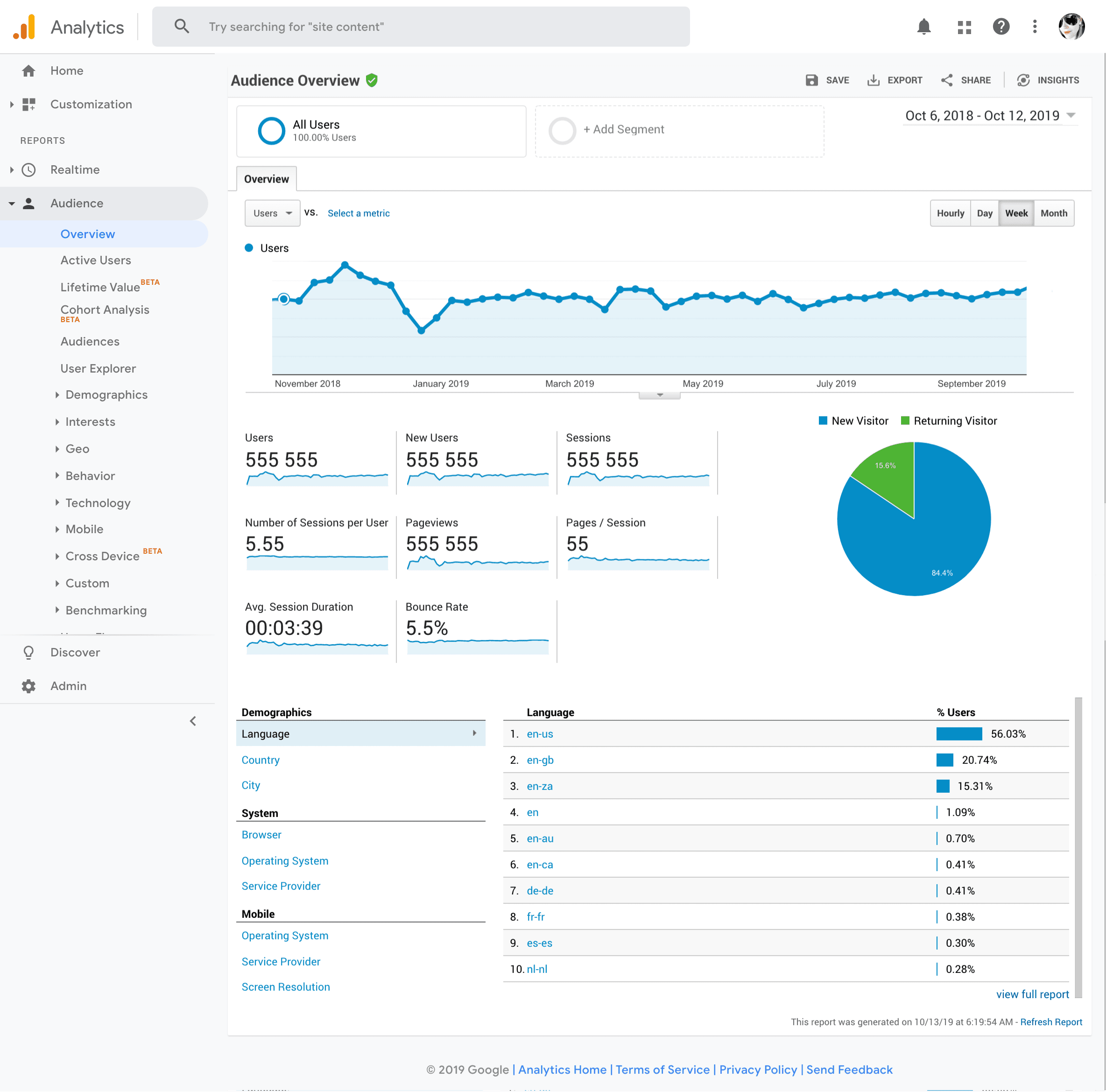The height and width of the screenshot is (1092, 1106).
Task: Click the notifications bell icon
Action: 923,26
